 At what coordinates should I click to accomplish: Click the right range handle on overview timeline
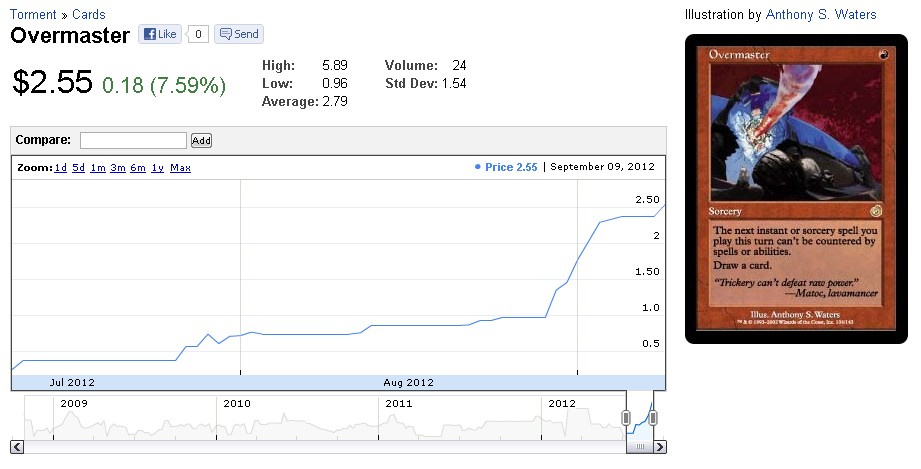tap(653, 418)
